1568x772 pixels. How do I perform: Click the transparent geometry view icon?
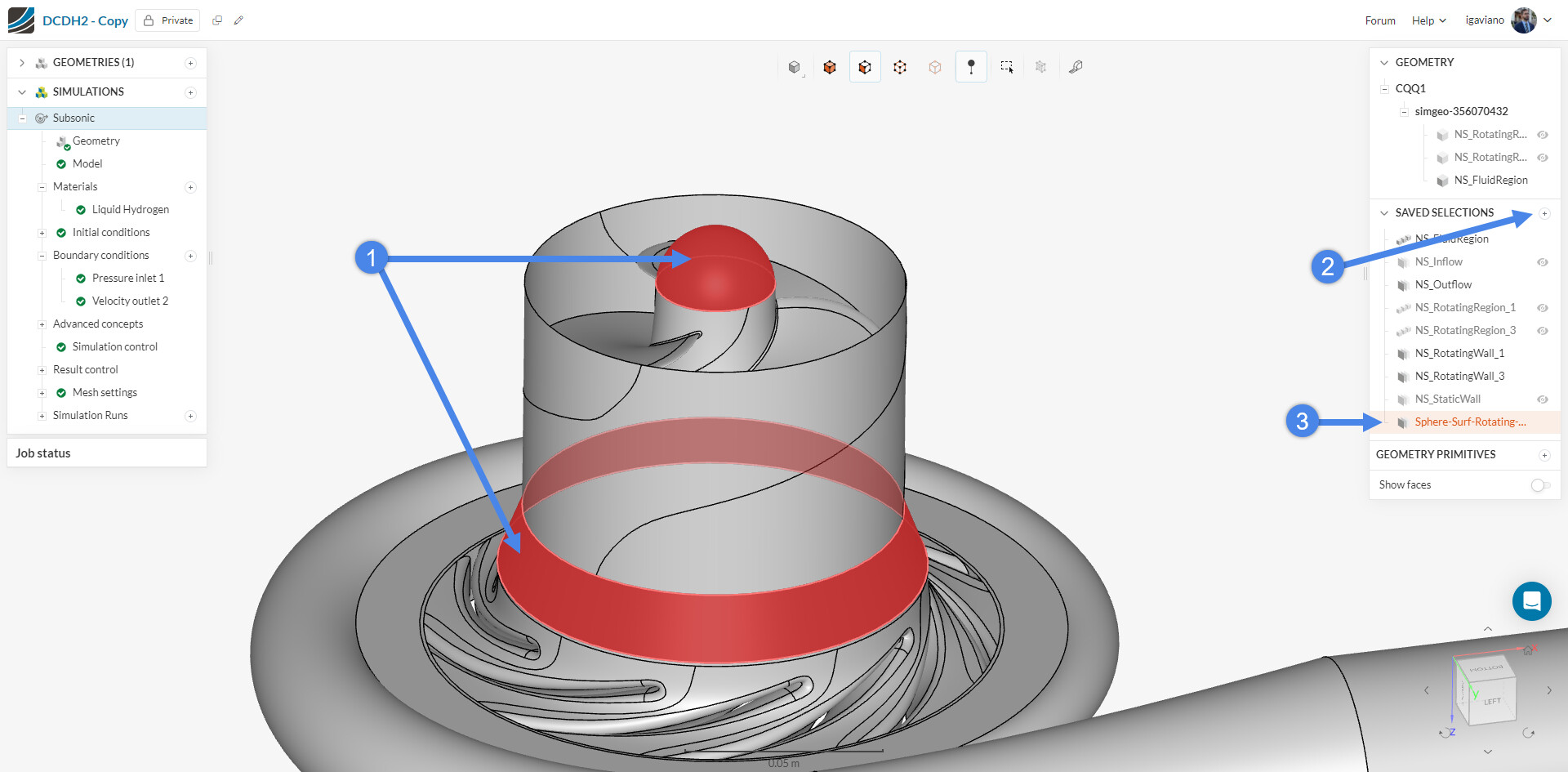click(935, 66)
